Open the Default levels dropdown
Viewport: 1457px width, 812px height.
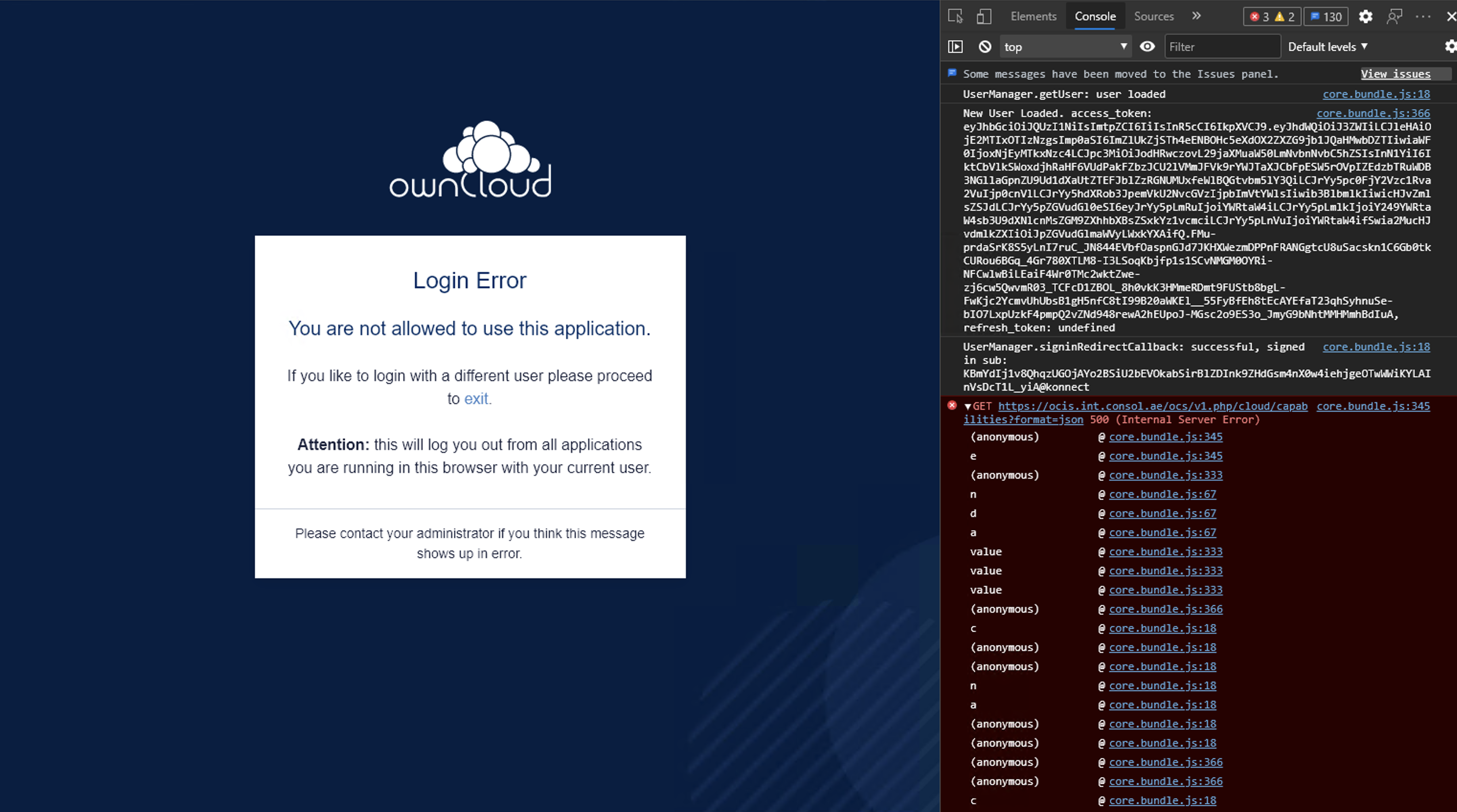pyautogui.click(x=1328, y=46)
